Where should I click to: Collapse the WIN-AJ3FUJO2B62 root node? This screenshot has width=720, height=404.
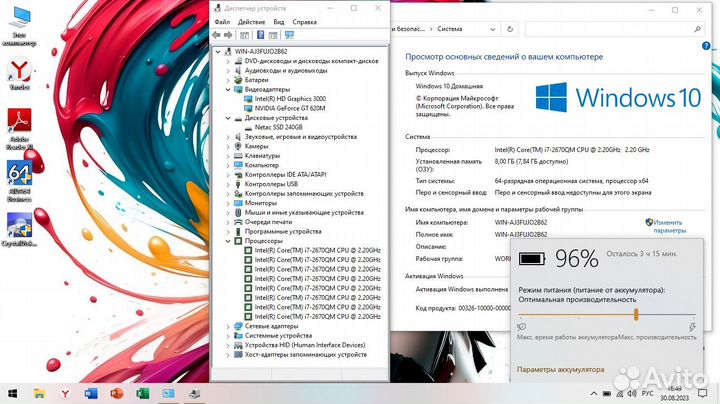218,51
